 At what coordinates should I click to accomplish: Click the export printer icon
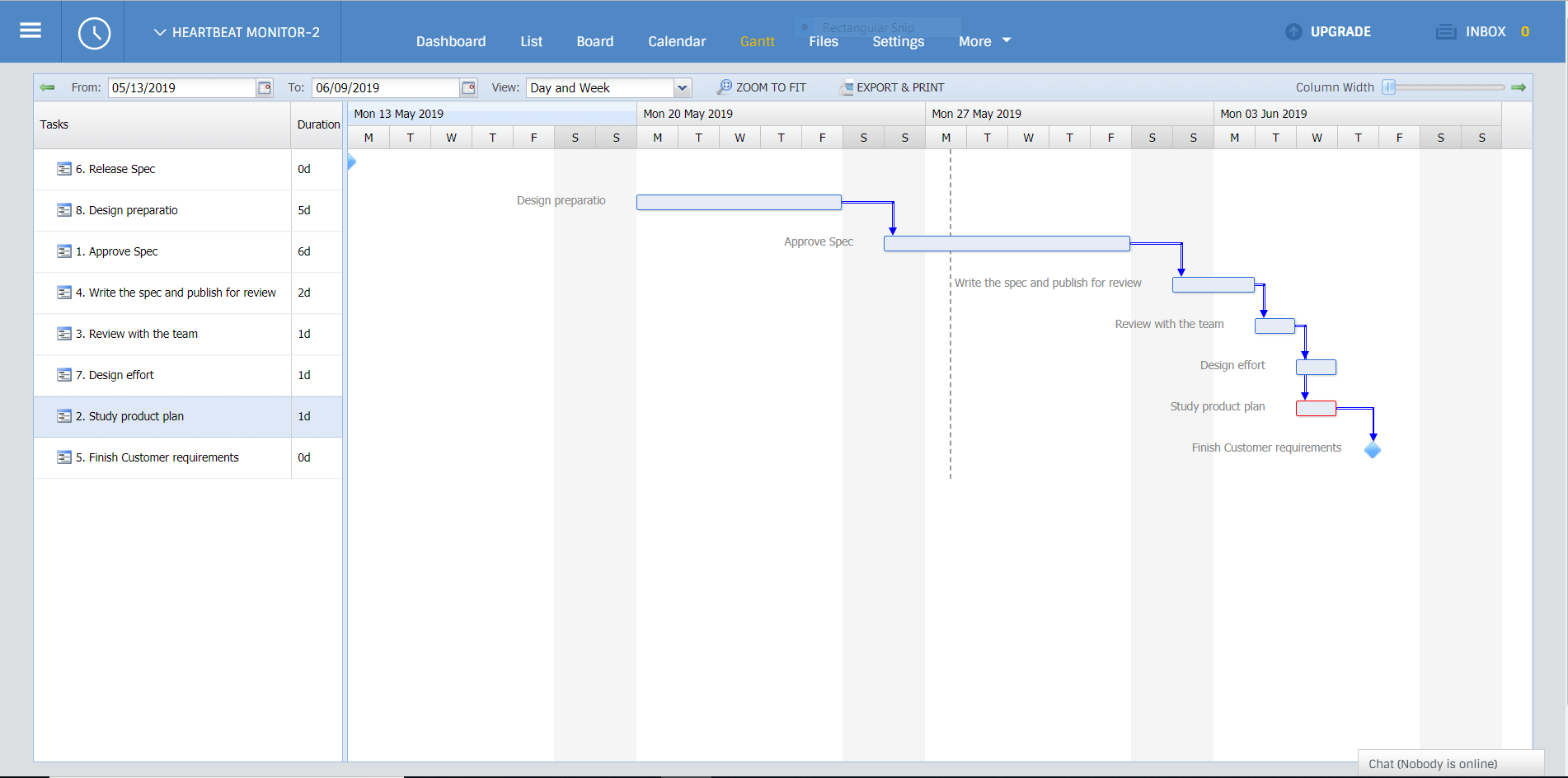846,87
